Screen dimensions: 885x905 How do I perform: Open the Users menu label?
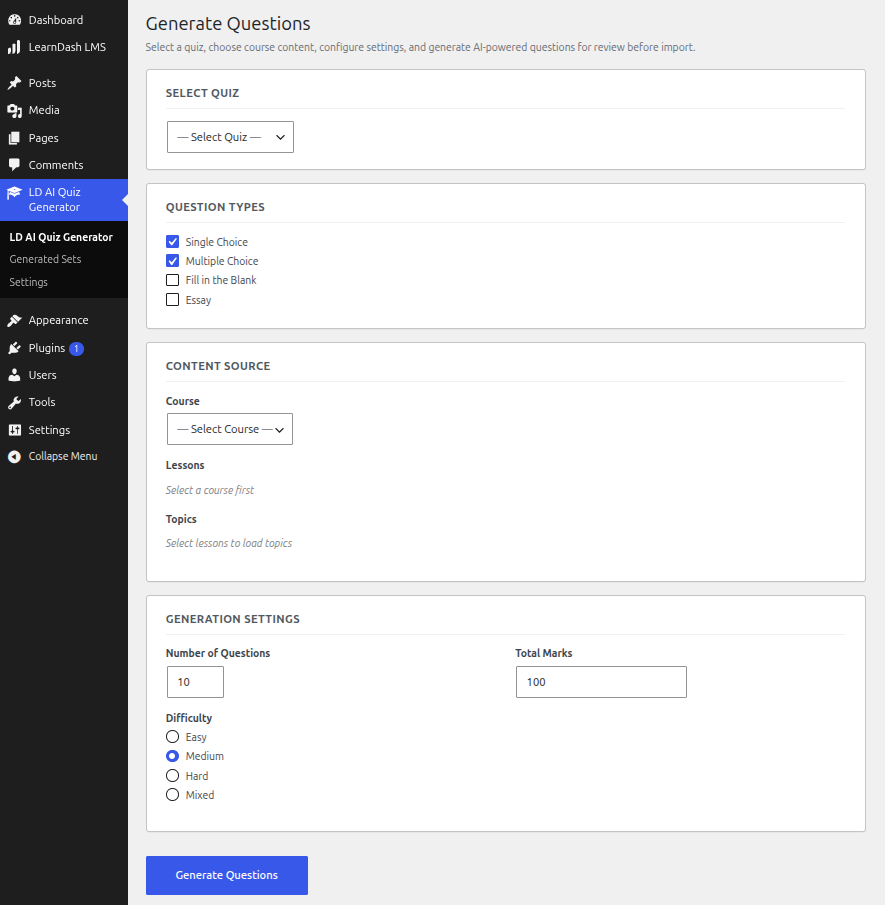pyautogui.click(x=42, y=375)
